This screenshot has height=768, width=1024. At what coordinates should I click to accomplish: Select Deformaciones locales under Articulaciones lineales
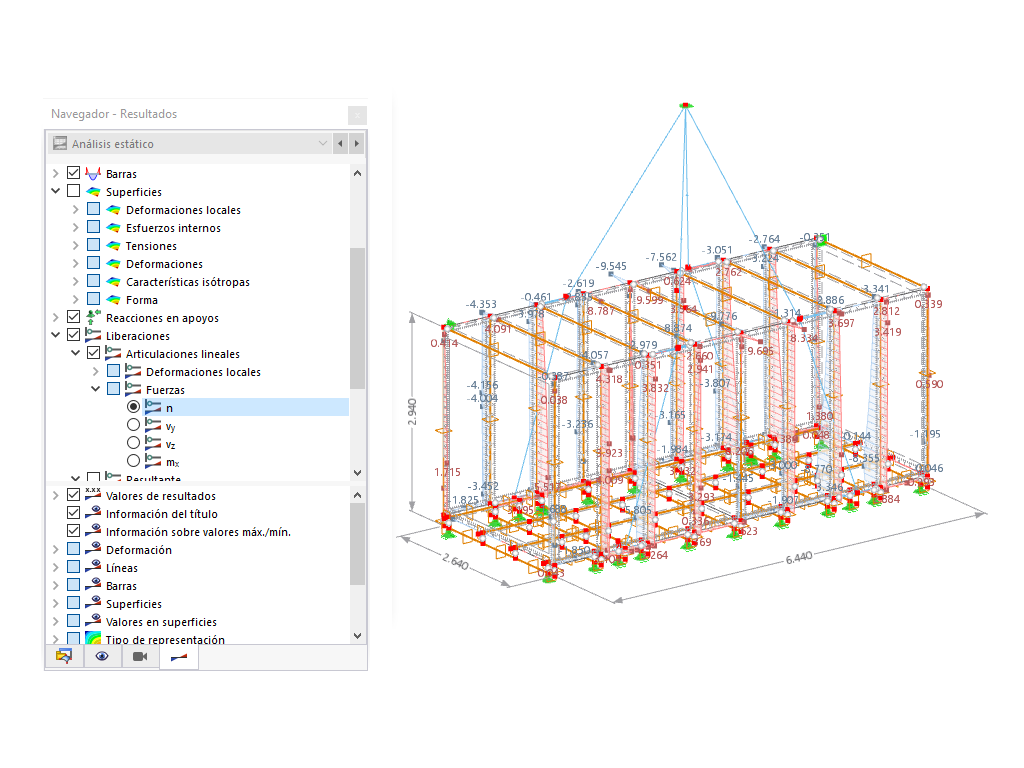tap(203, 372)
